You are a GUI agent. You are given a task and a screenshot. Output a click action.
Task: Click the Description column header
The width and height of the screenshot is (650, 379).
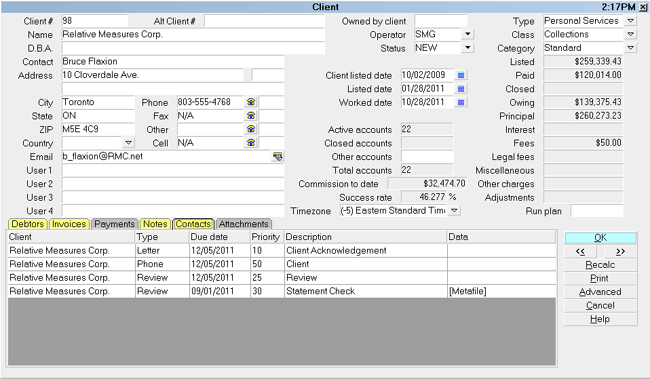[x=365, y=237]
